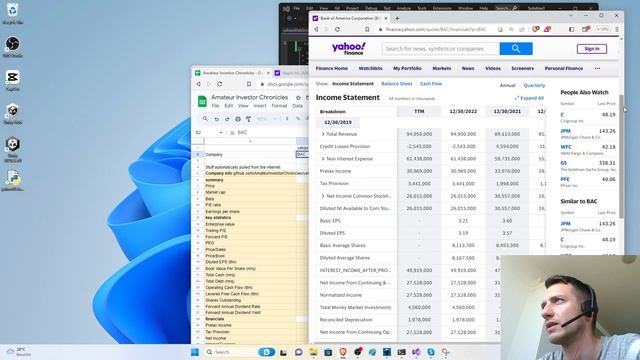Open Watchlists in Yahoo navigation
The height and width of the screenshot is (360, 640).
click(370, 69)
